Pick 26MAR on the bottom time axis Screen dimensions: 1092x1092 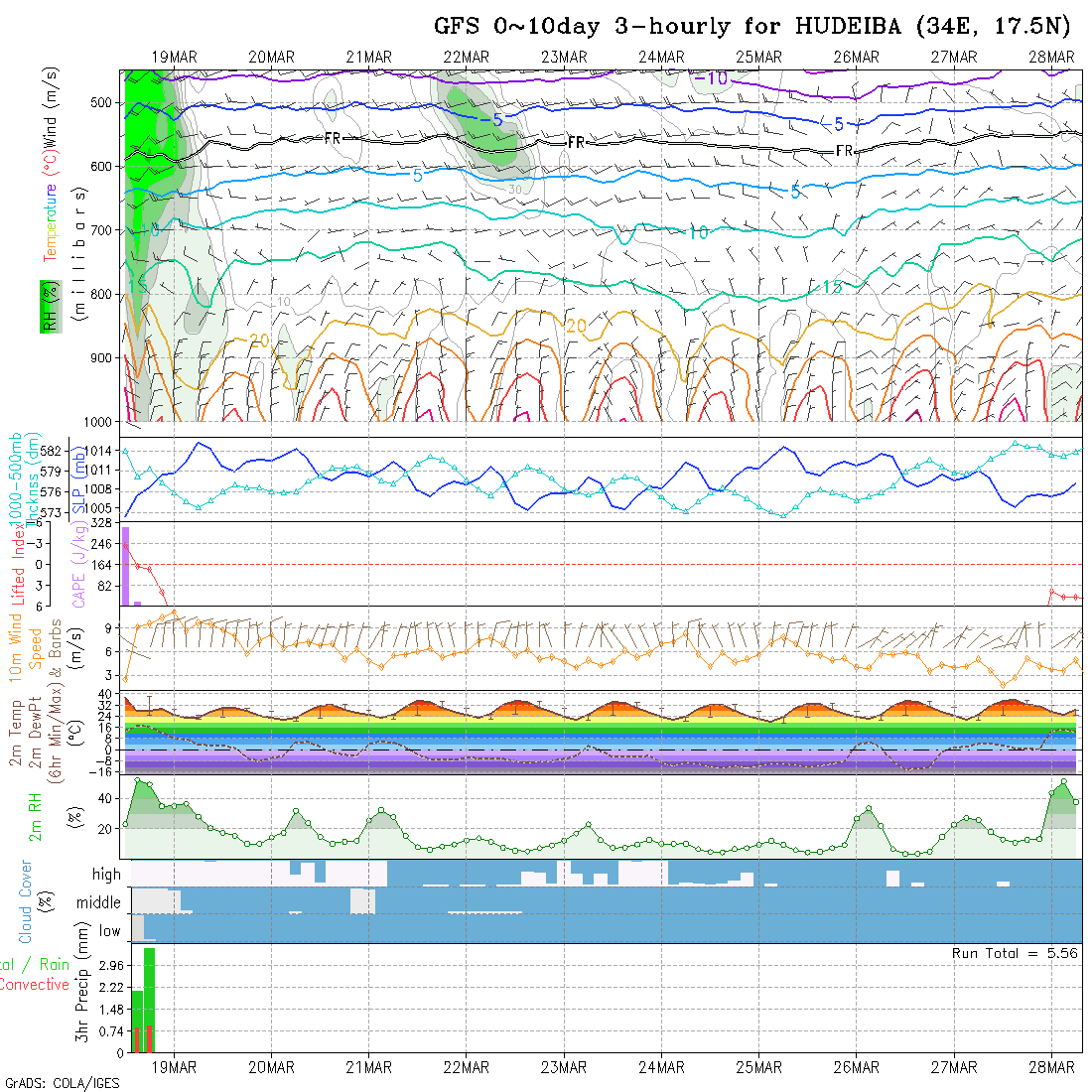click(857, 1067)
